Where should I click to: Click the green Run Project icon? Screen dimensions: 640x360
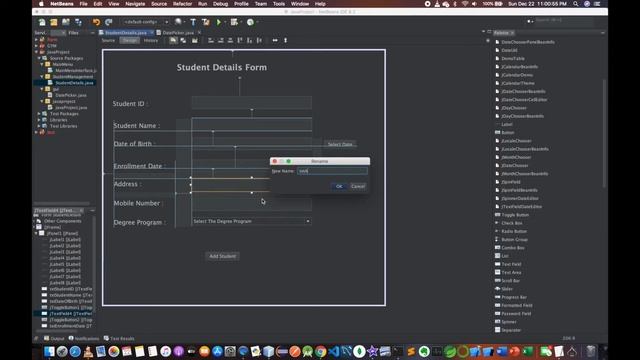click(219, 22)
